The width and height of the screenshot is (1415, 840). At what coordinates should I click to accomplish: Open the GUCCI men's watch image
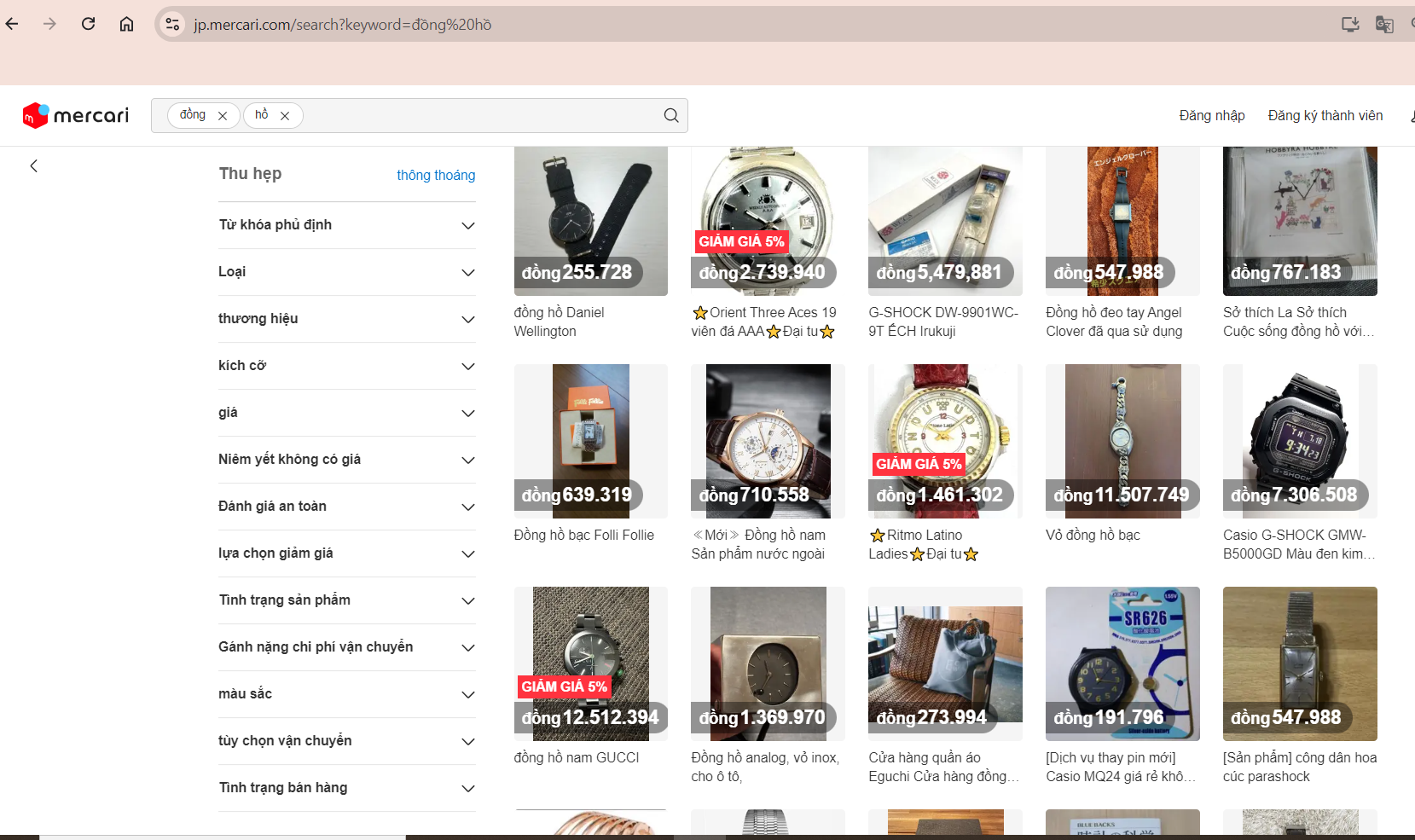591,663
